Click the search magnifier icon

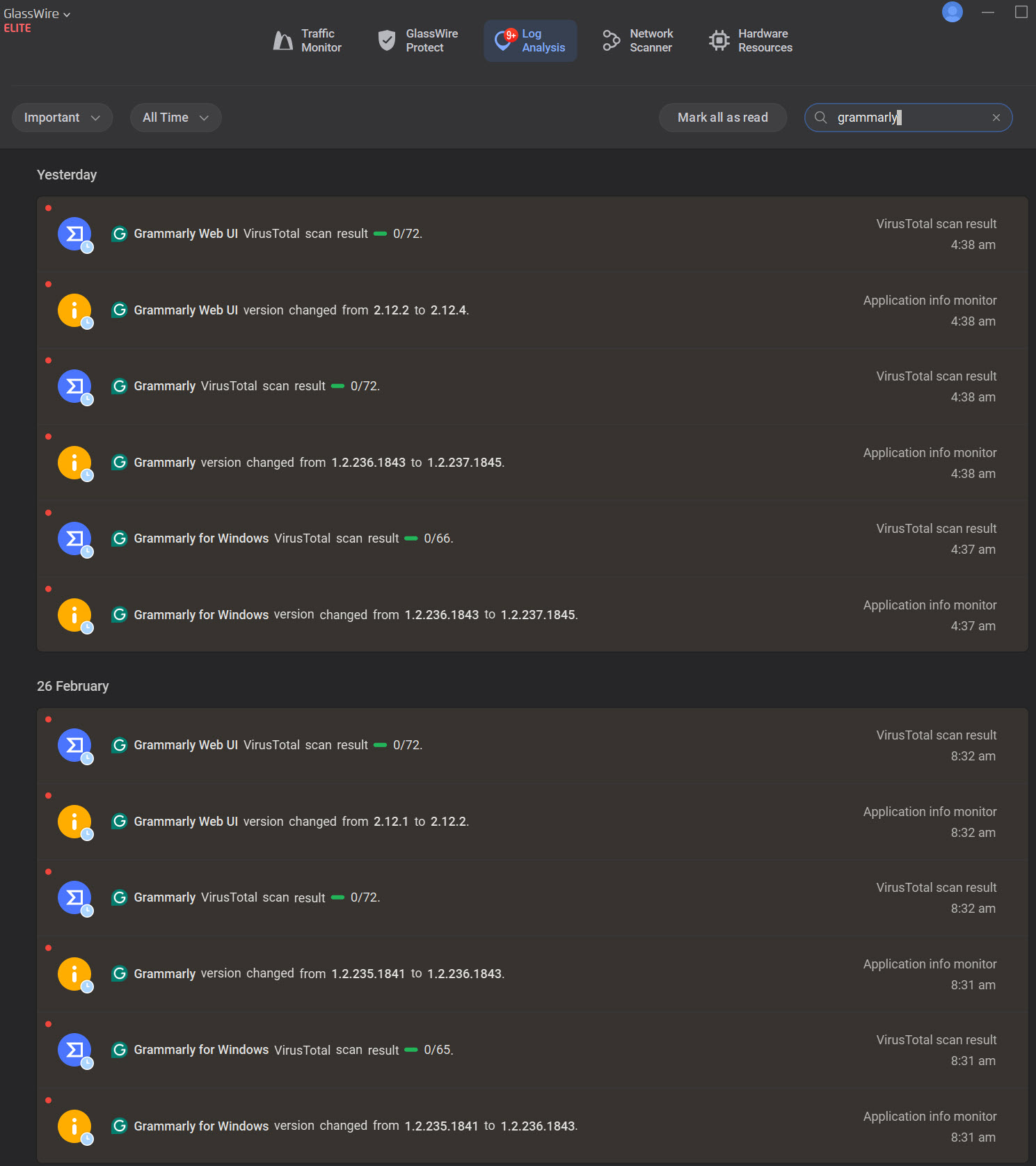(x=821, y=118)
